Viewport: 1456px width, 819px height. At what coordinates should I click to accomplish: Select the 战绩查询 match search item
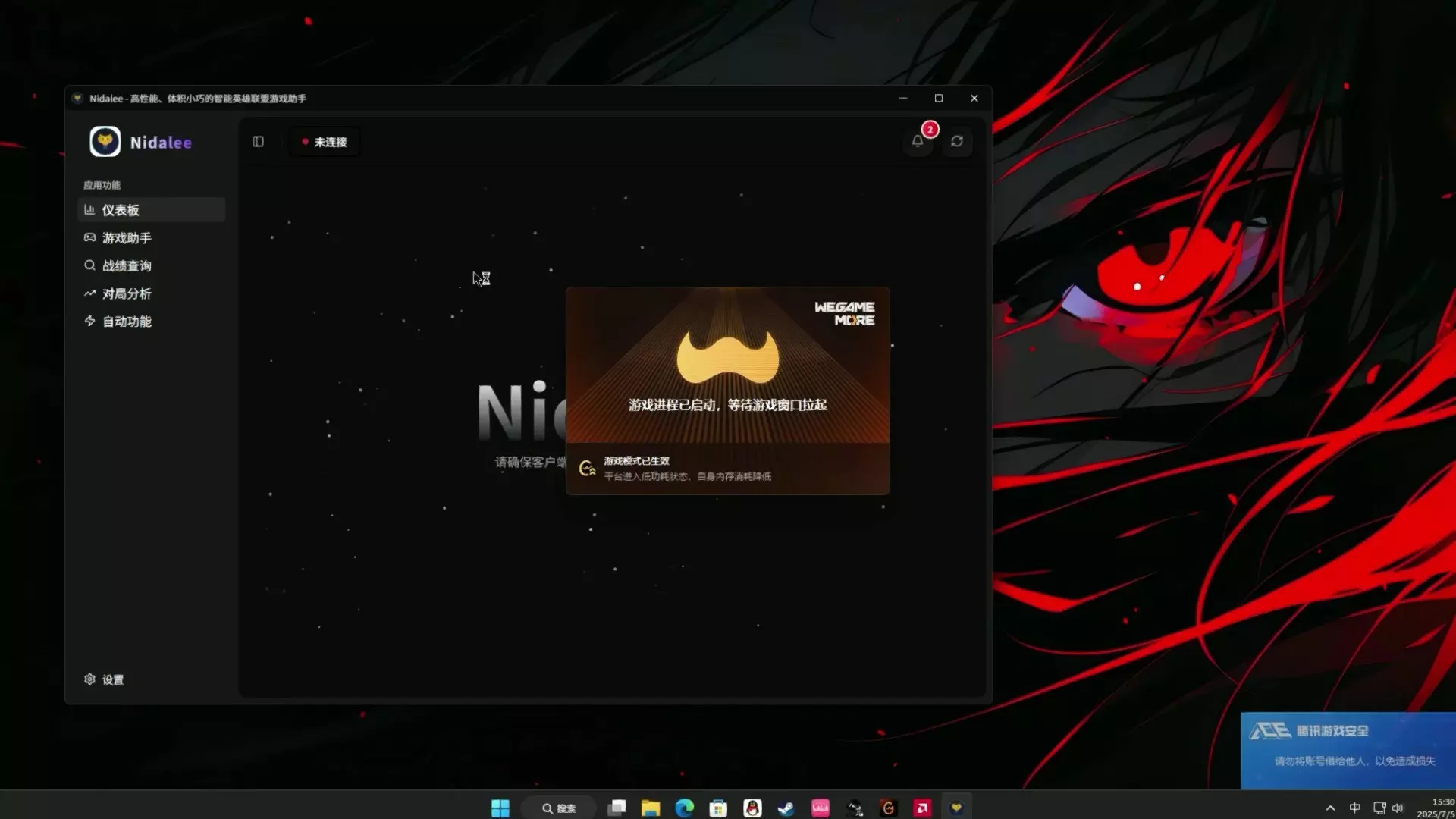point(127,266)
